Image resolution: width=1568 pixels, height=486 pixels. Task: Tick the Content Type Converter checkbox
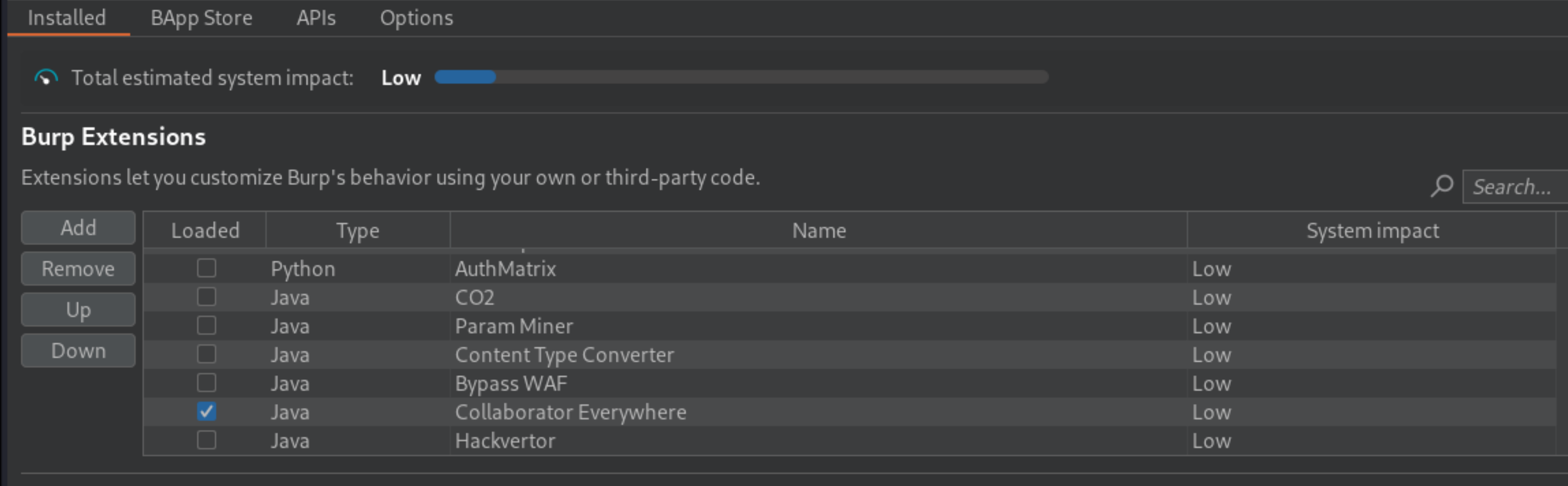(x=206, y=354)
